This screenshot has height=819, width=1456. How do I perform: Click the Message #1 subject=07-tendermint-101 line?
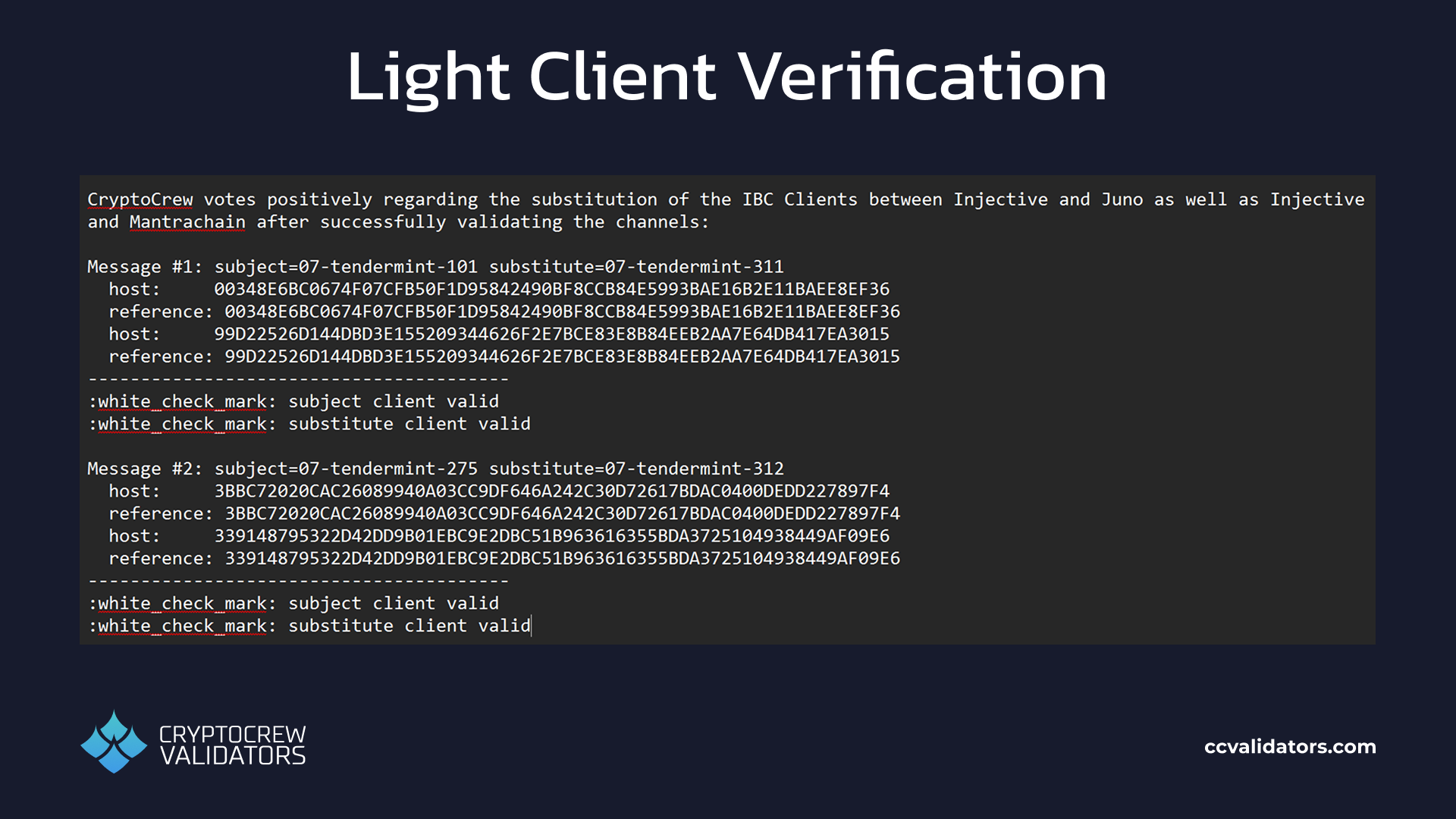coord(435,267)
